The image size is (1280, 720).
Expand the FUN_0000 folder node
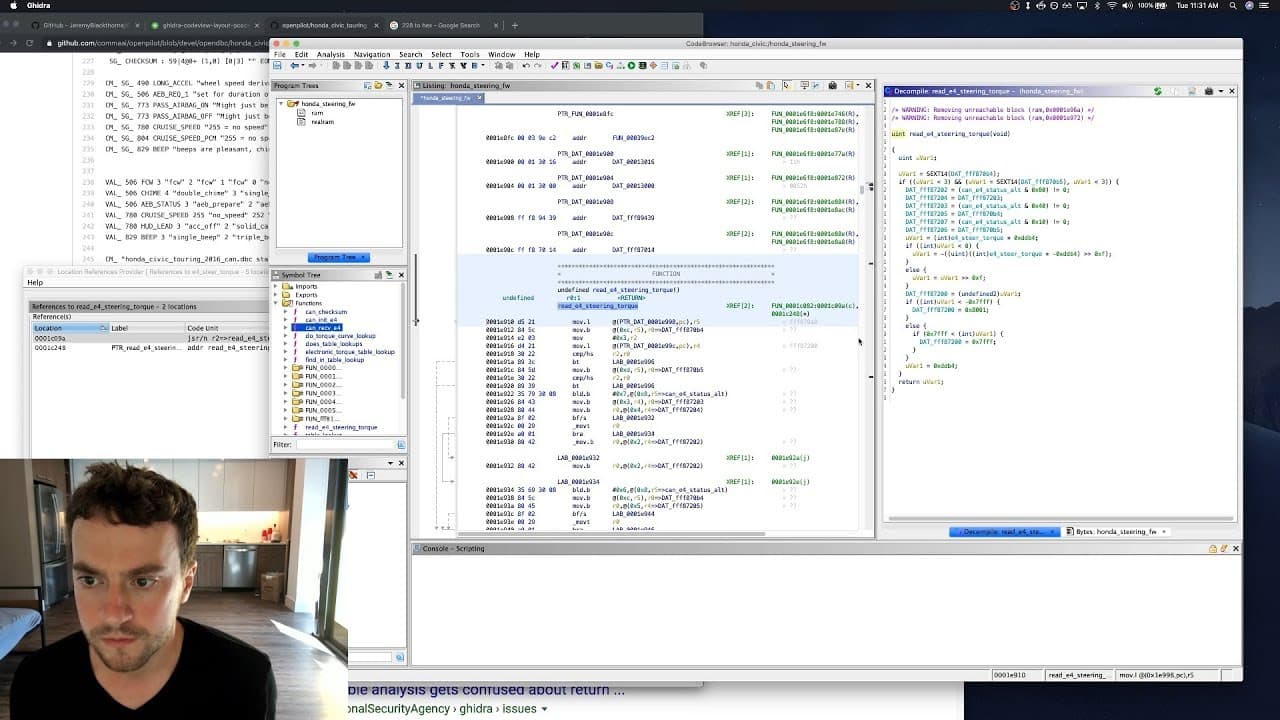(286, 368)
